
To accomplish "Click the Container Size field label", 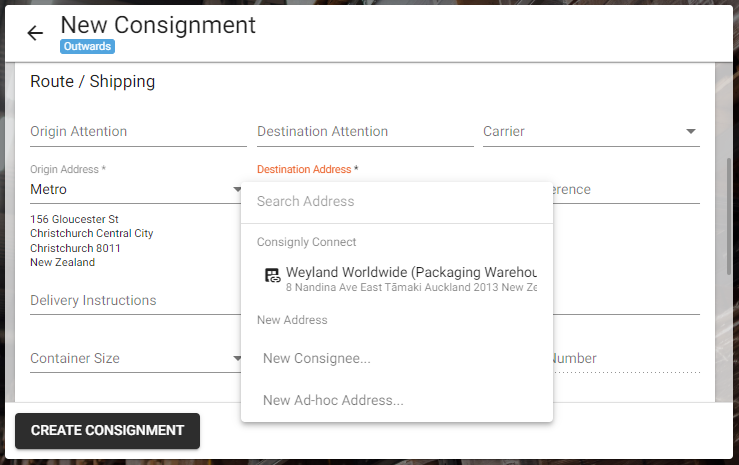I will (x=75, y=359).
